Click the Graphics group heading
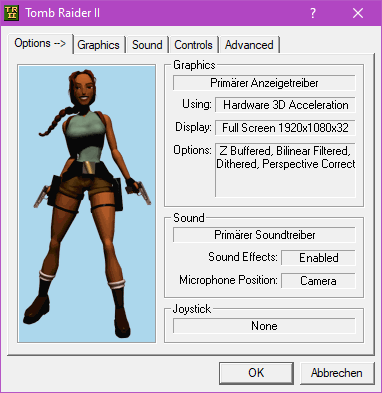Screen dimensions: 382x393 pos(194,65)
